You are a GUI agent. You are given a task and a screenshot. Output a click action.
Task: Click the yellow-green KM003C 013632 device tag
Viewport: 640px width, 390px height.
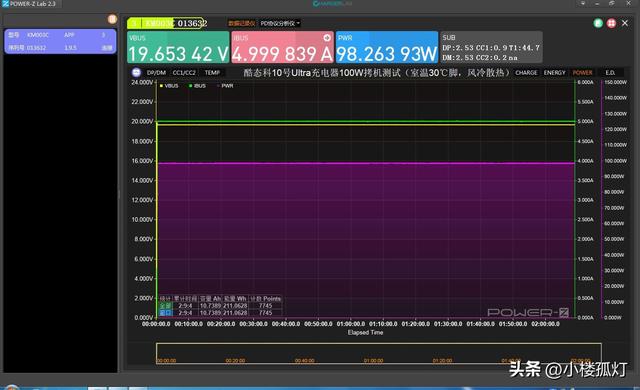coord(167,23)
